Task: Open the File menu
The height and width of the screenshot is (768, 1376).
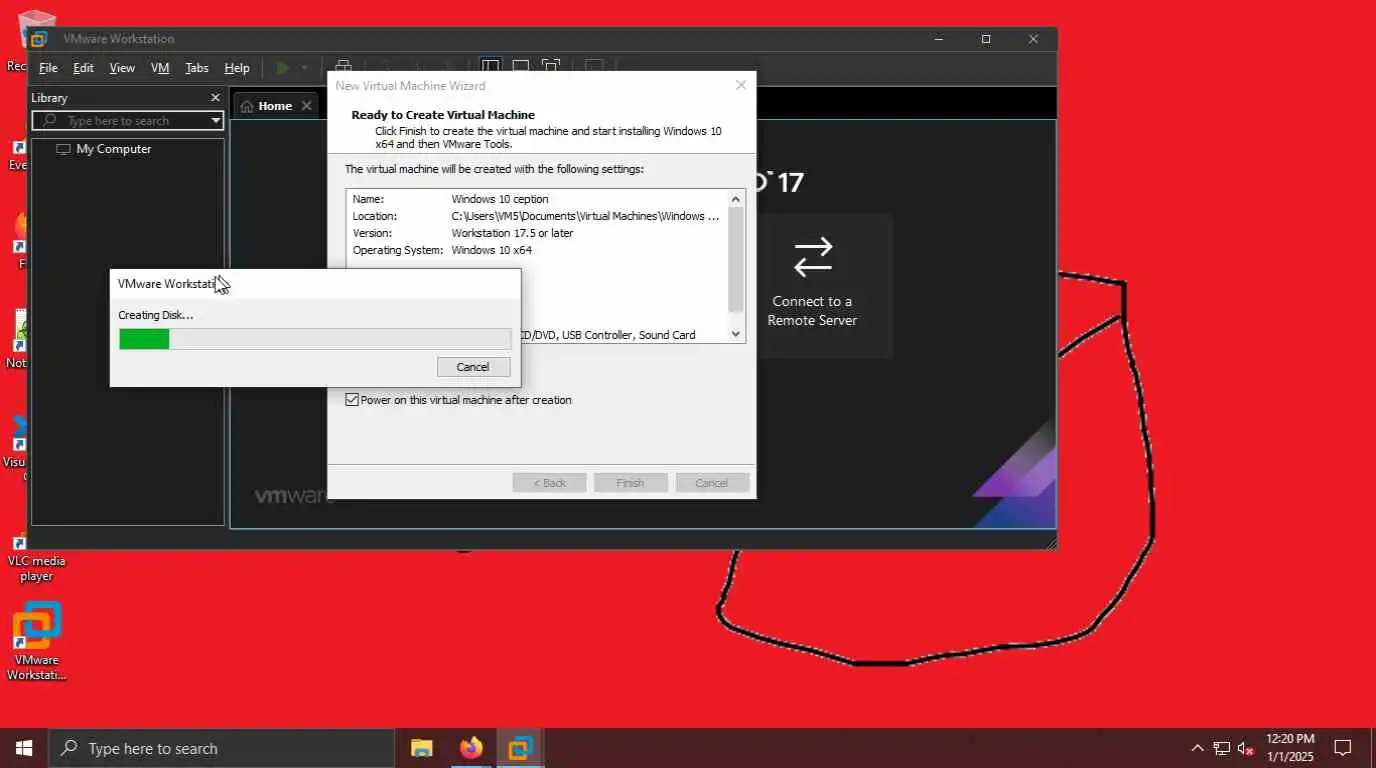Action: click(48, 68)
